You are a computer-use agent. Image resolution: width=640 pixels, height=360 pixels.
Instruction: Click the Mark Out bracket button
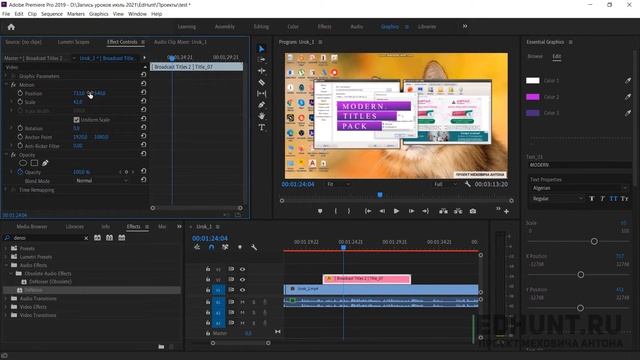(x=349, y=211)
